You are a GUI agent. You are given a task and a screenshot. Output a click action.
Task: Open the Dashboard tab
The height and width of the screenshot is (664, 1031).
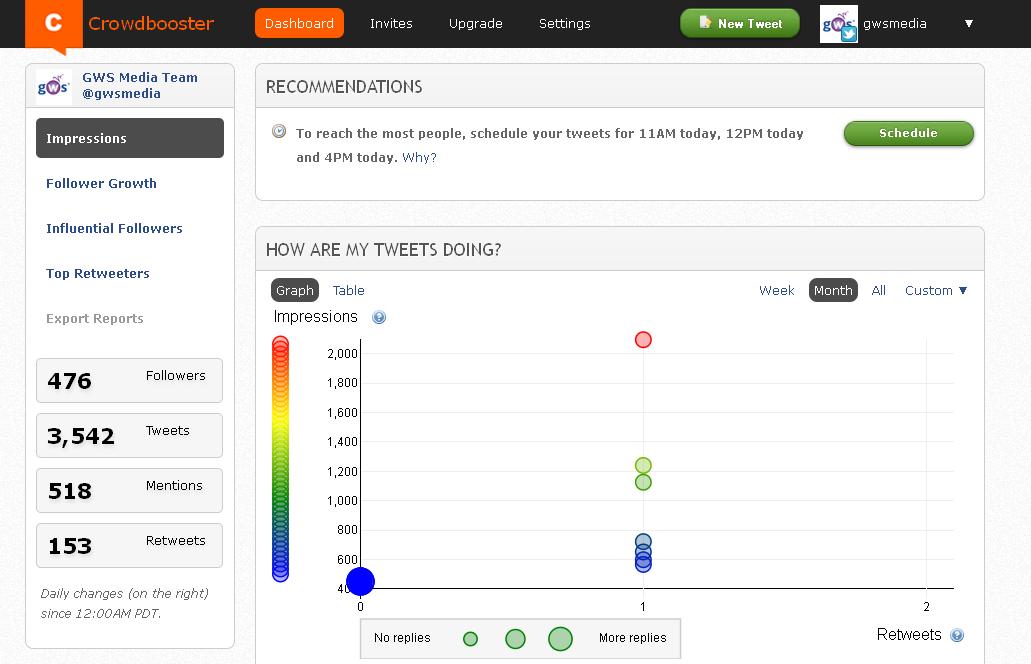299,24
